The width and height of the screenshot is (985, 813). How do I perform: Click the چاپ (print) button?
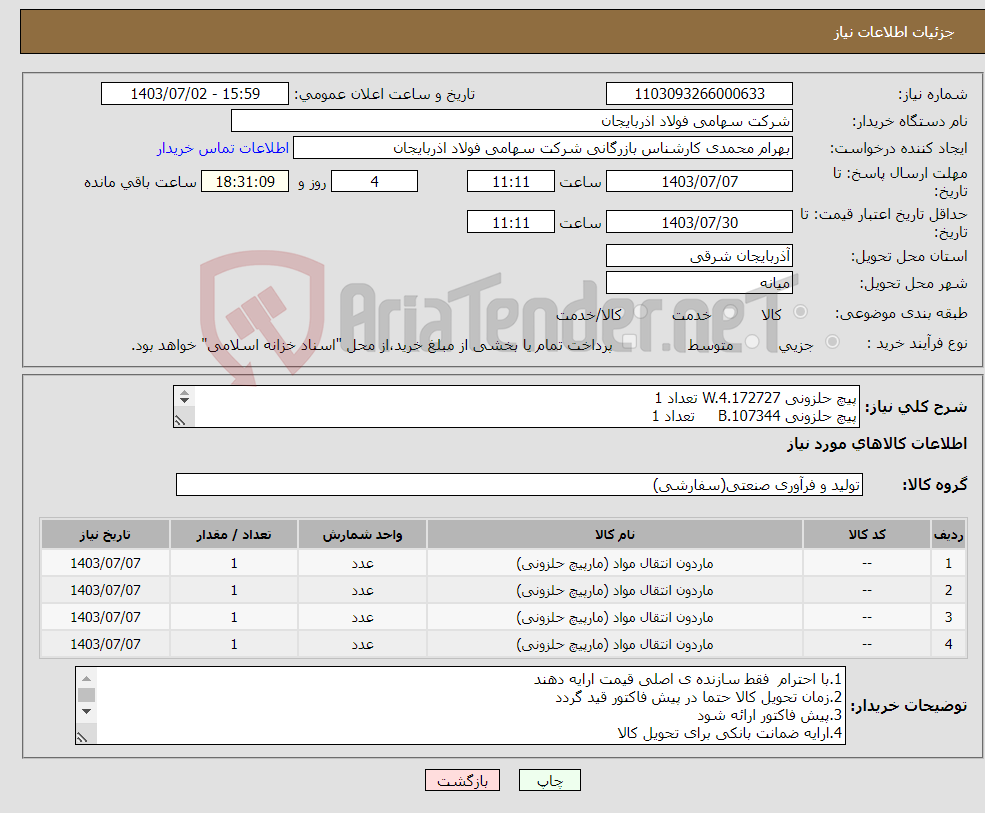tap(550, 780)
